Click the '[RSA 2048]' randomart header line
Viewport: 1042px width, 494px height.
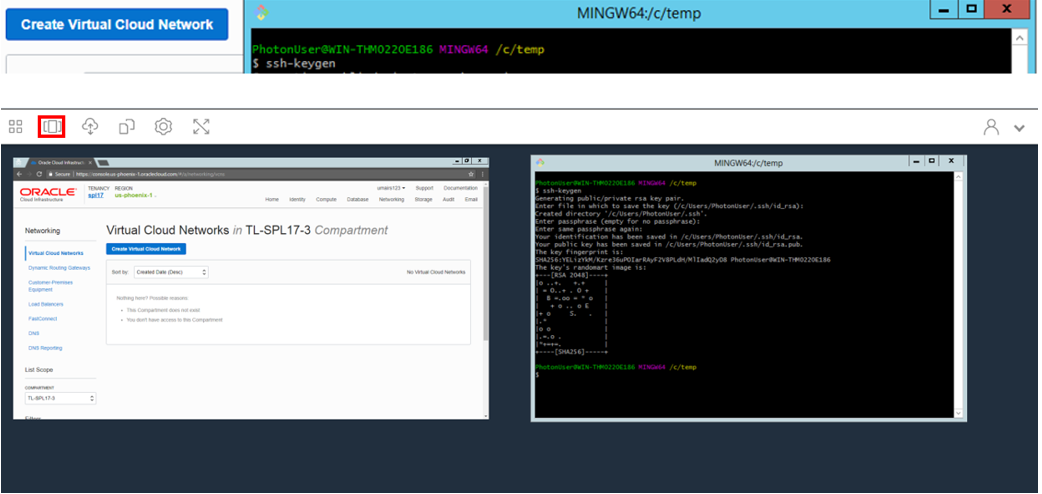click(571, 275)
